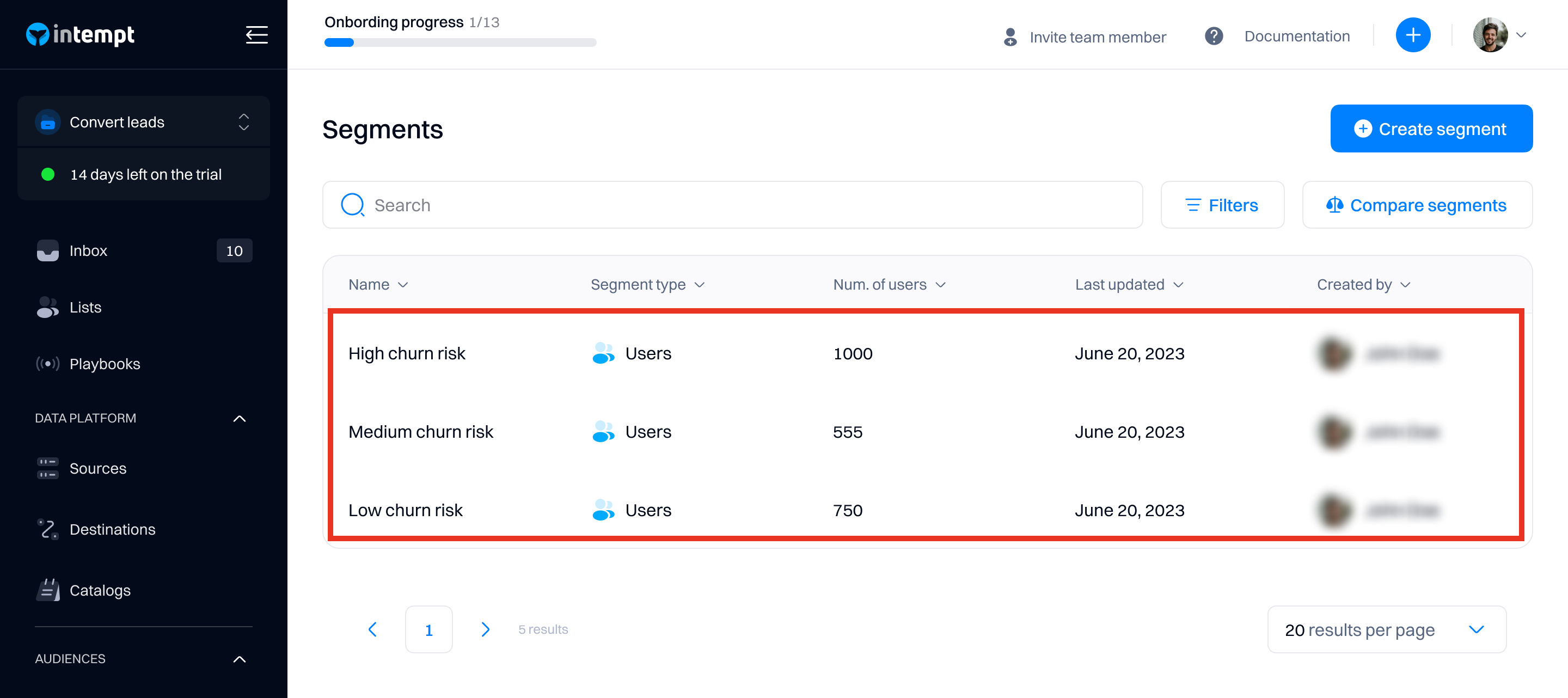Click the Catalogs icon
This screenshot has height=698, width=1568.
[47, 590]
